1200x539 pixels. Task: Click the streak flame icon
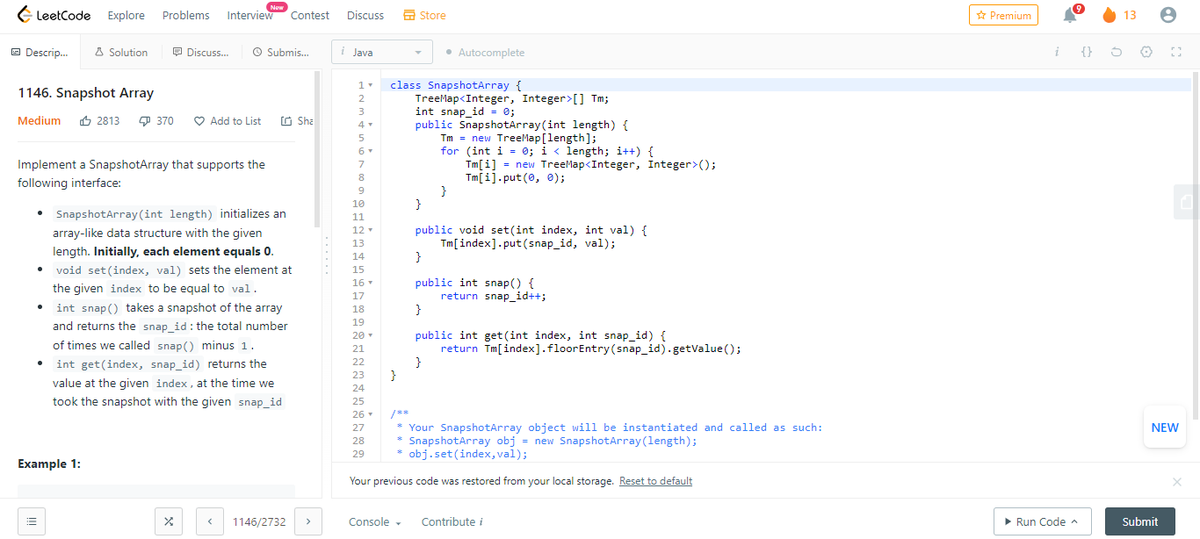[1109, 15]
